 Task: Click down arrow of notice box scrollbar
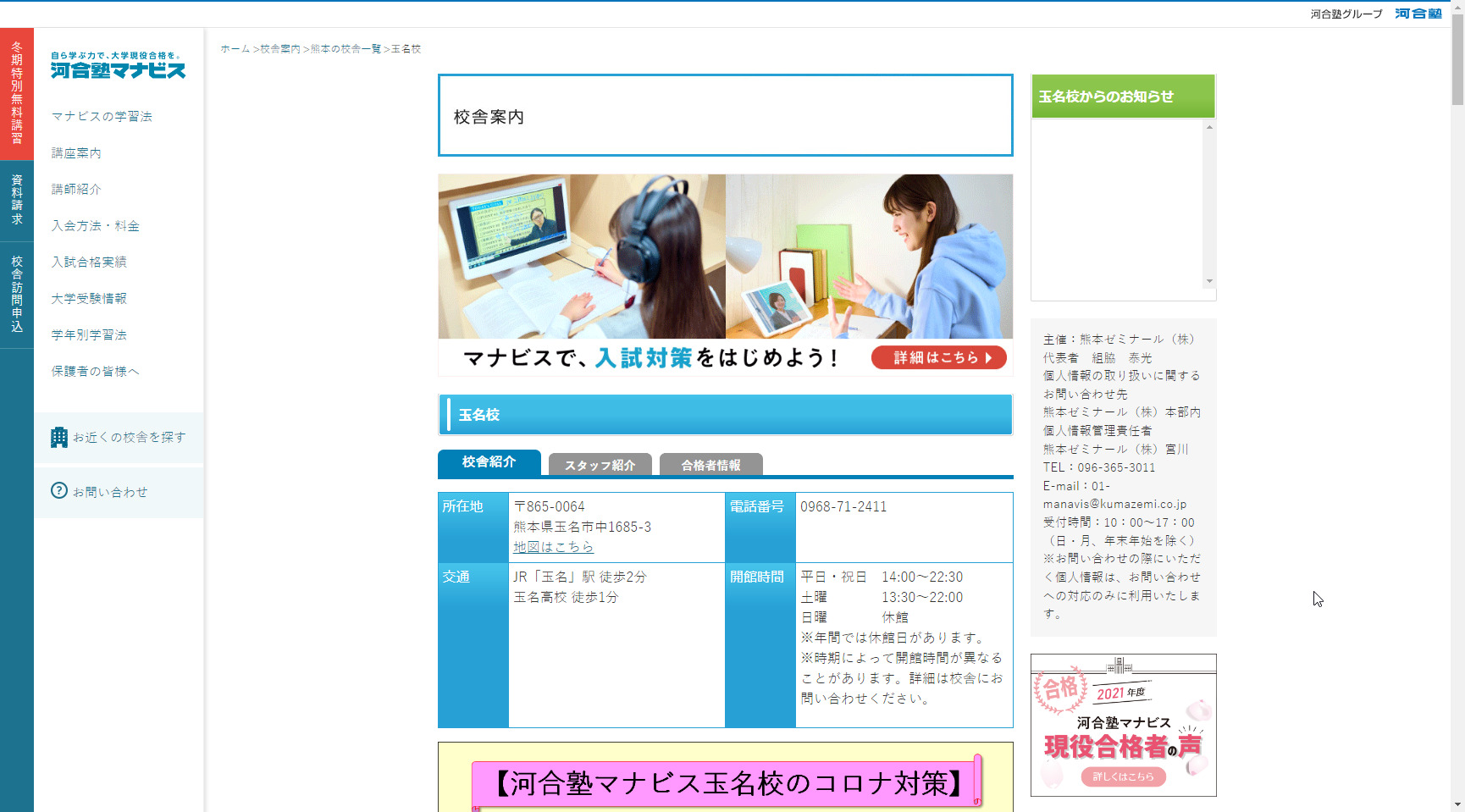click(x=1209, y=281)
